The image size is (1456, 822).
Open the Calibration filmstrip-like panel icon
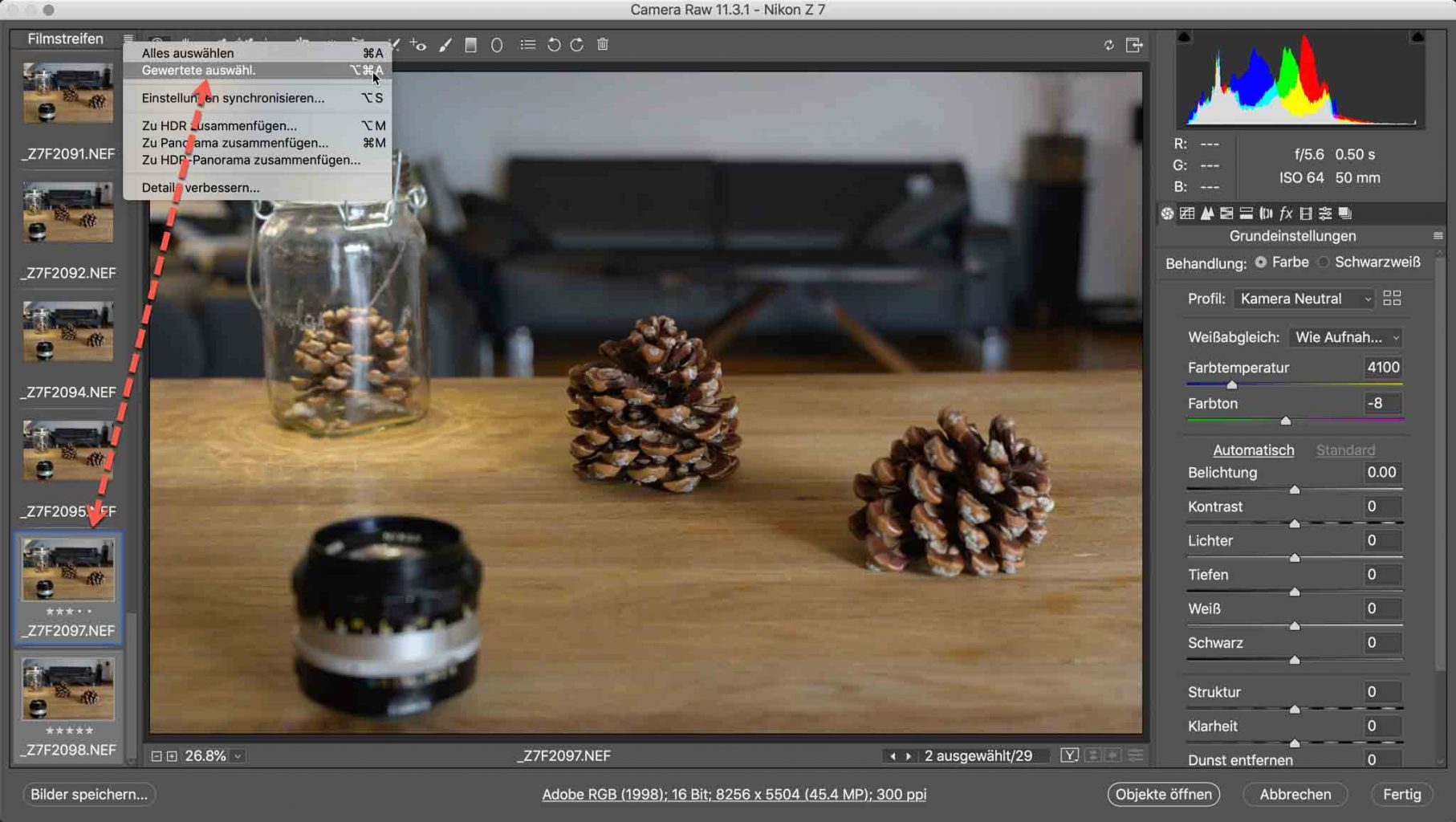[x=1306, y=214]
